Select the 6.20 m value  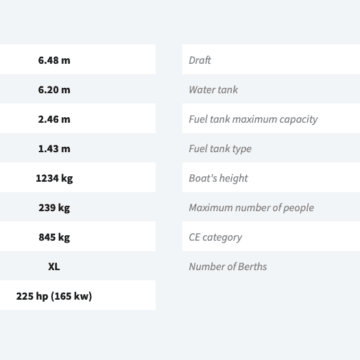pos(54,90)
